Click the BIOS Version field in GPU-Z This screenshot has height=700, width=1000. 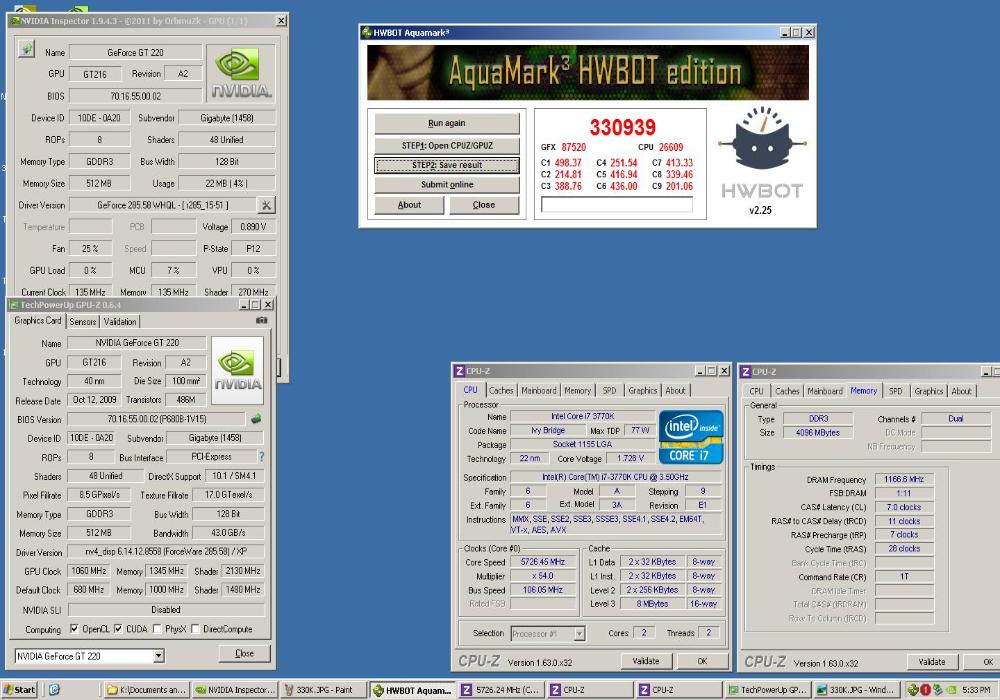(x=156, y=419)
